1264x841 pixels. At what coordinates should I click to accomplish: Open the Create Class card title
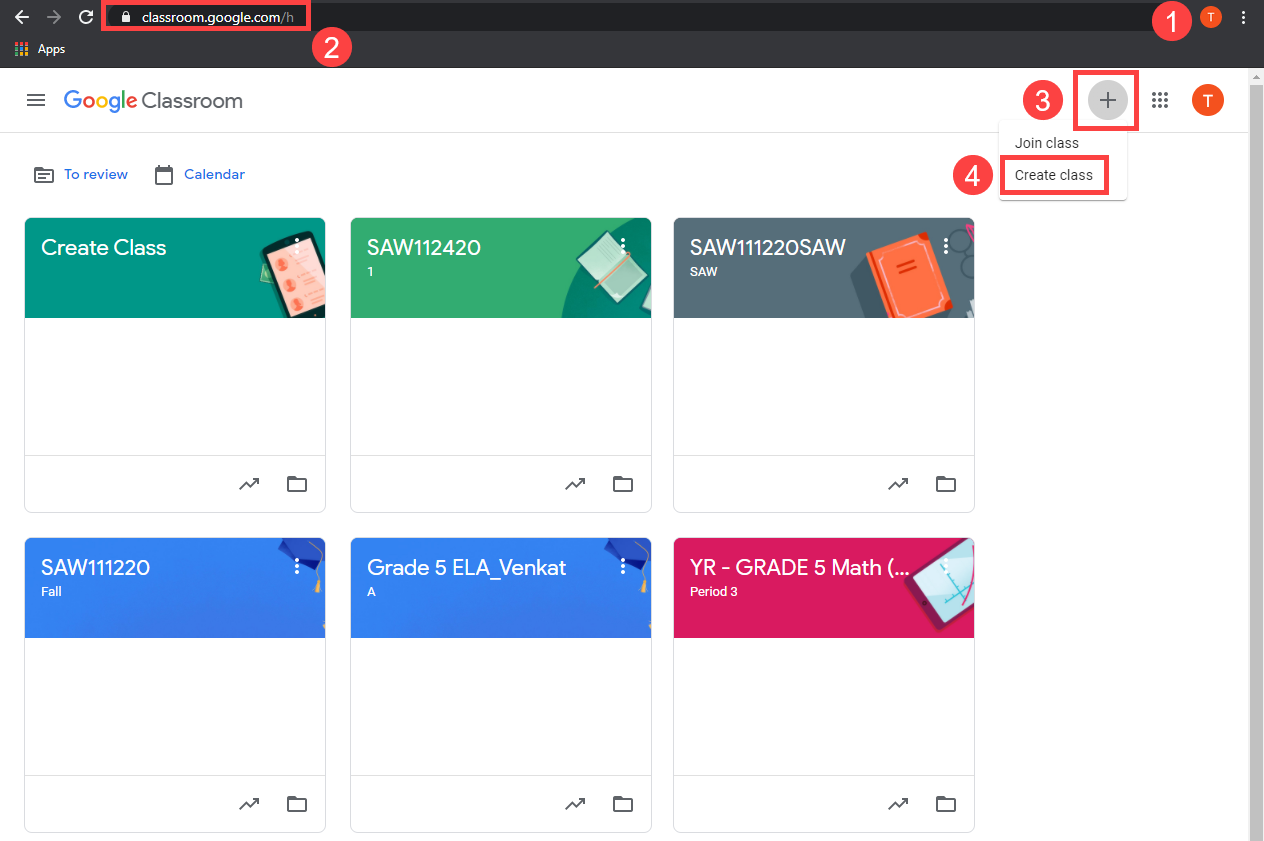(x=104, y=247)
